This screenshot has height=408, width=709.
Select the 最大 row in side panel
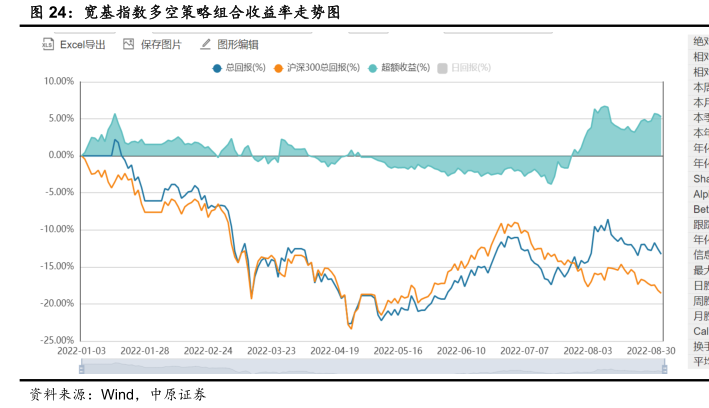(x=700, y=270)
